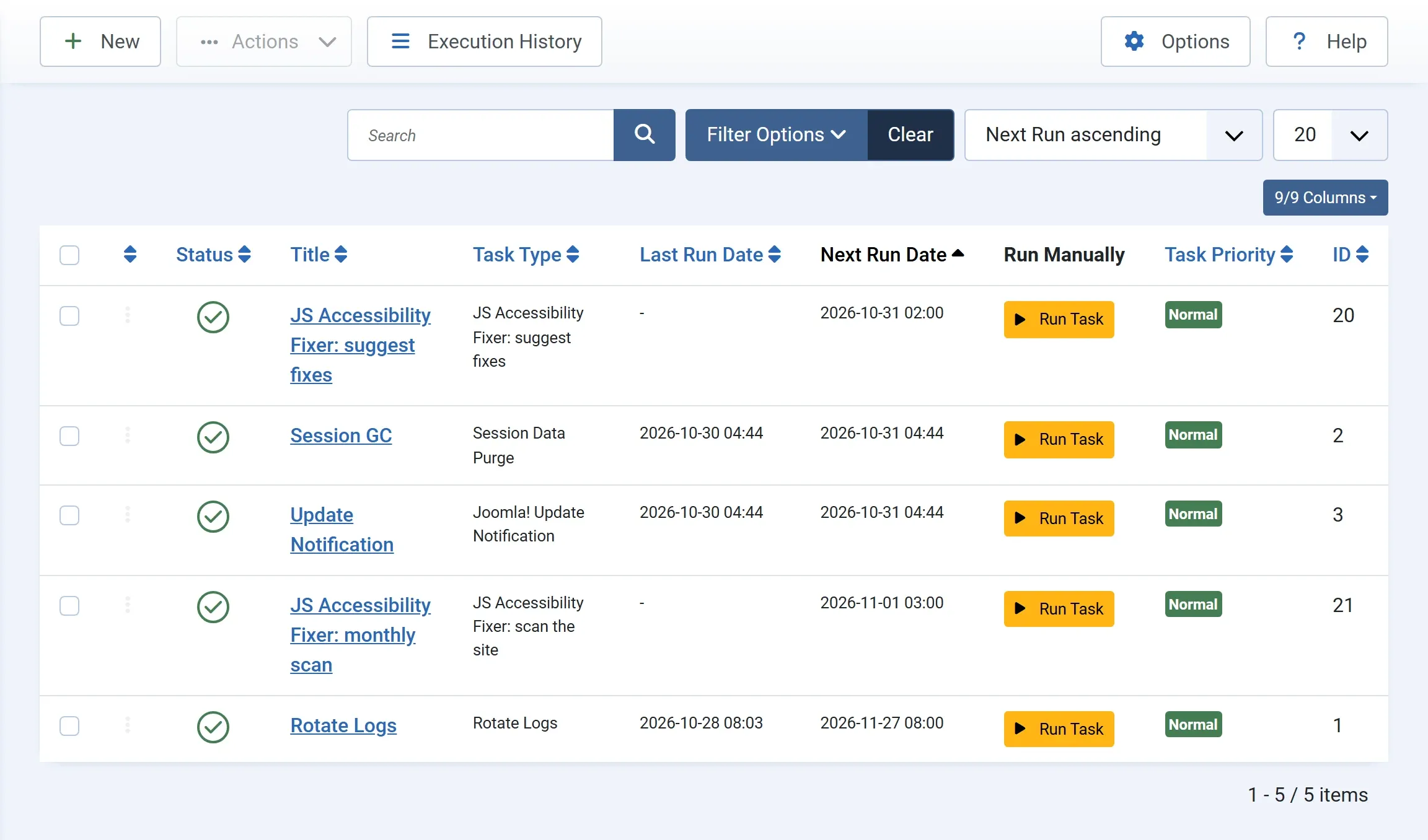The height and width of the screenshot is (840, 1428).
Task: Toggle published status of Session GC
Action: tap(213, 437)
